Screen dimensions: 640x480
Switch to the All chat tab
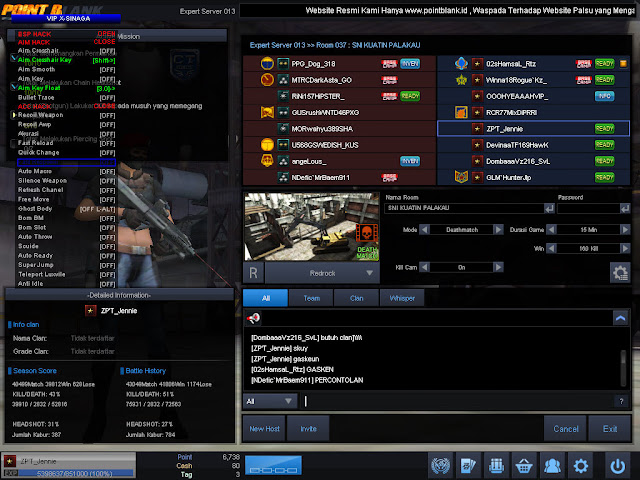pyautogui.click(x=266, y=298)
